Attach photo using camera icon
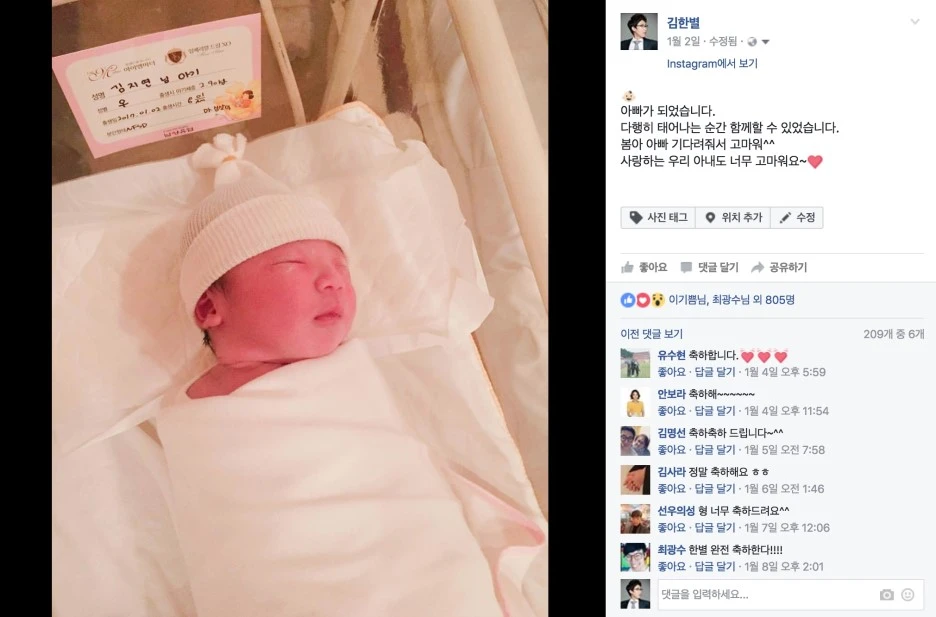The width and height of the screenshot is (936, 617). 886,595
